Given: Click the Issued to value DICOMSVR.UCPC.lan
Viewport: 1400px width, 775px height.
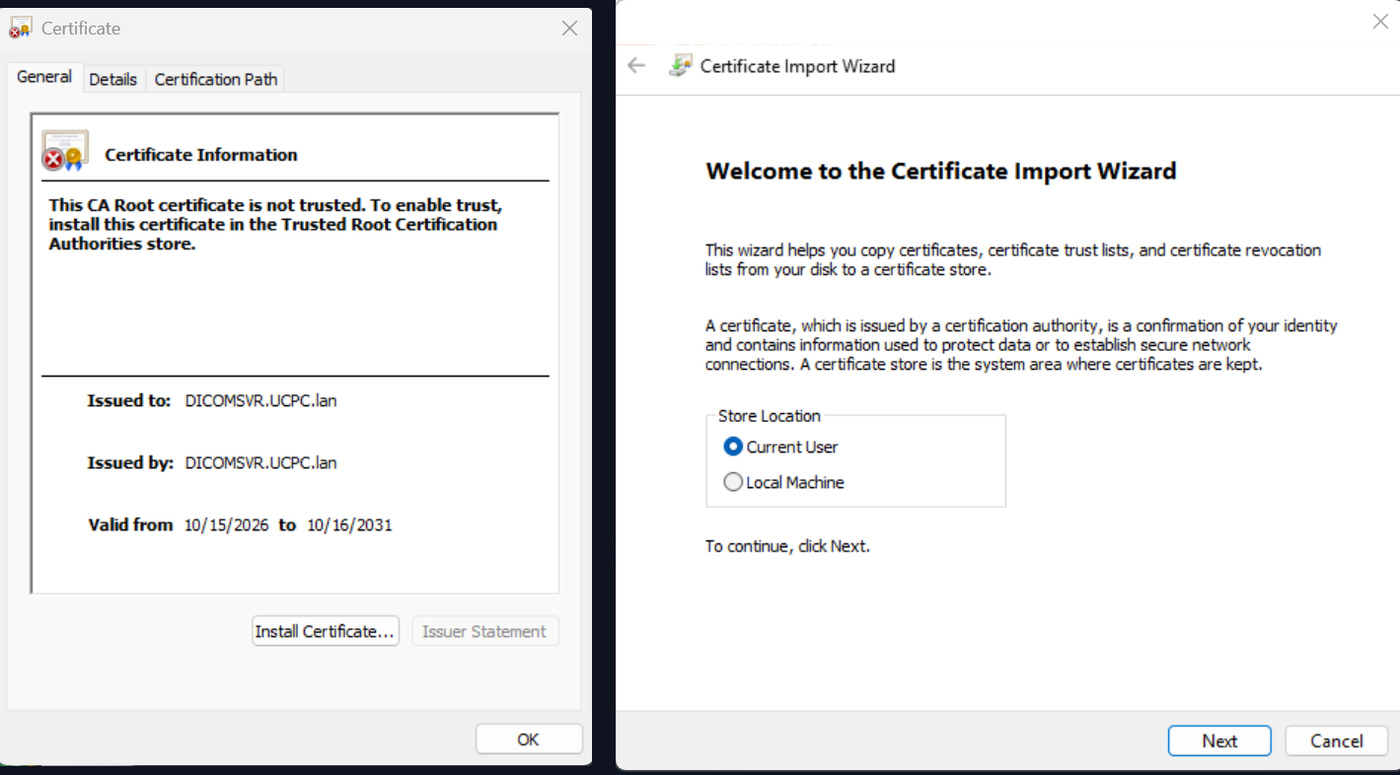Looking at the screenshot, I should pyautogui.click(x=261, y=400).
